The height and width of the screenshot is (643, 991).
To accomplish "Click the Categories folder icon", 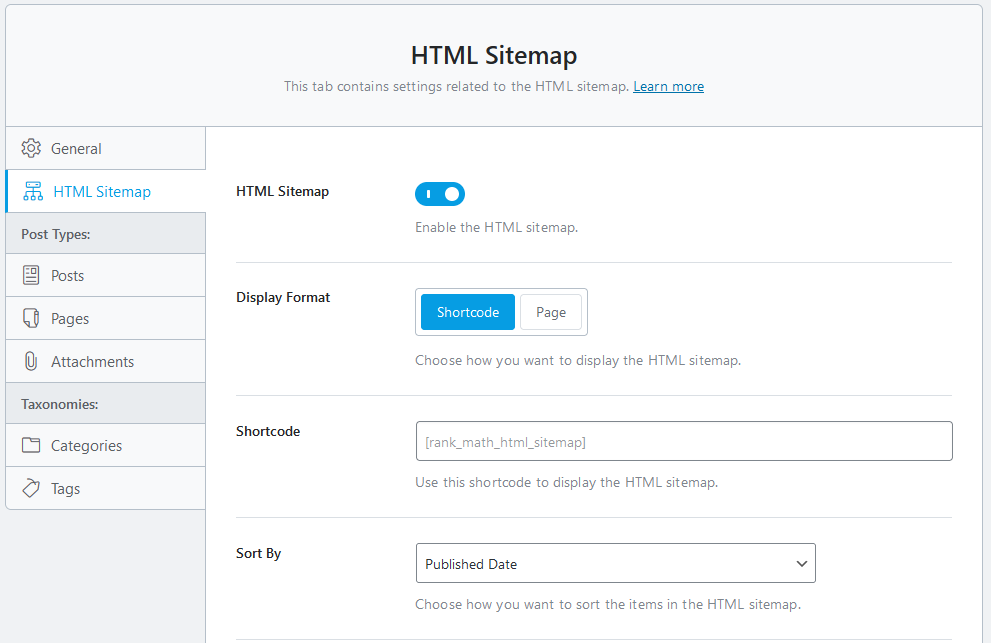I will [31, 445].
